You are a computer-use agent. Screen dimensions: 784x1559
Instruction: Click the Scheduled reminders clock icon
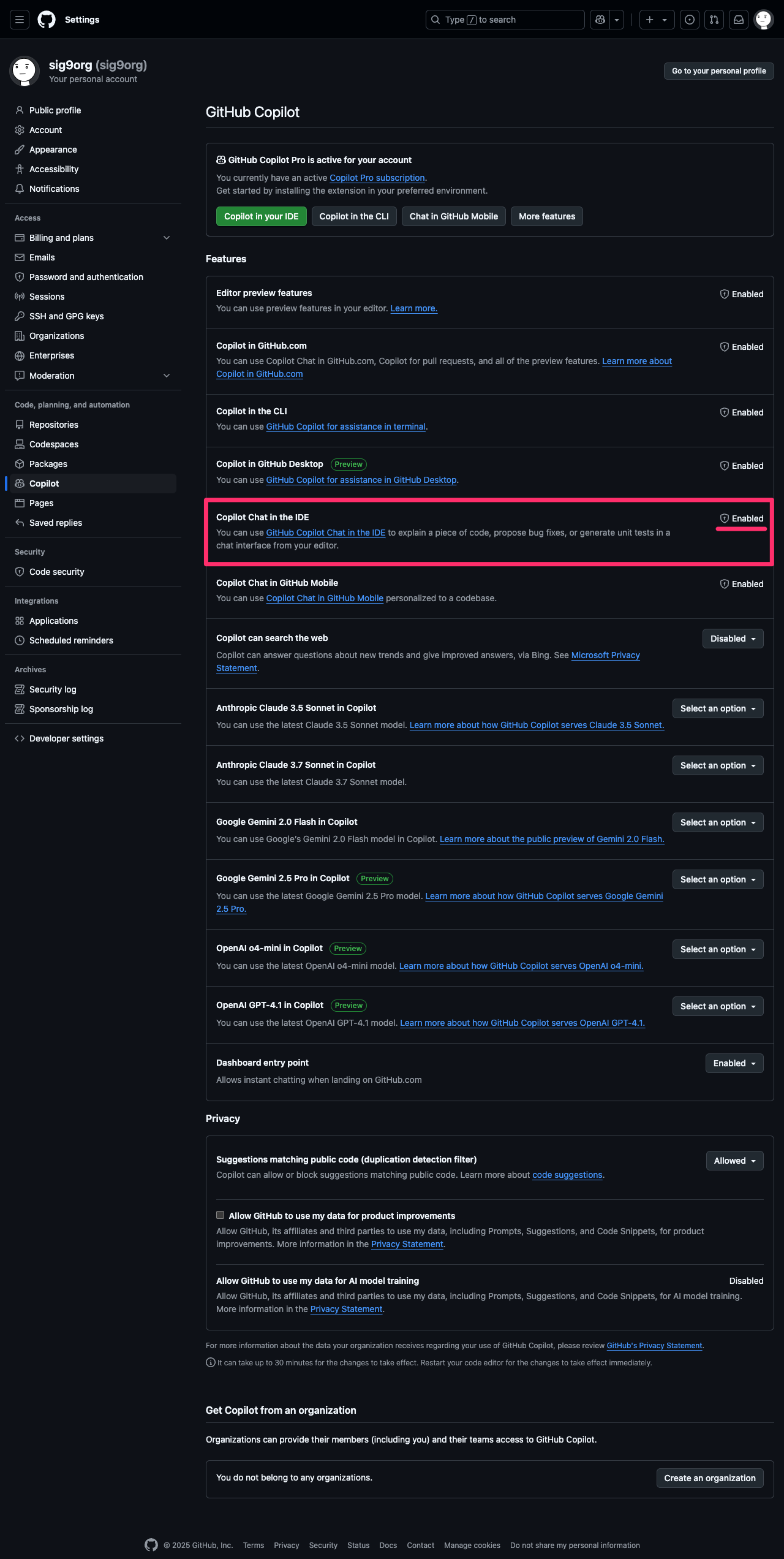[x=20, y=640]
